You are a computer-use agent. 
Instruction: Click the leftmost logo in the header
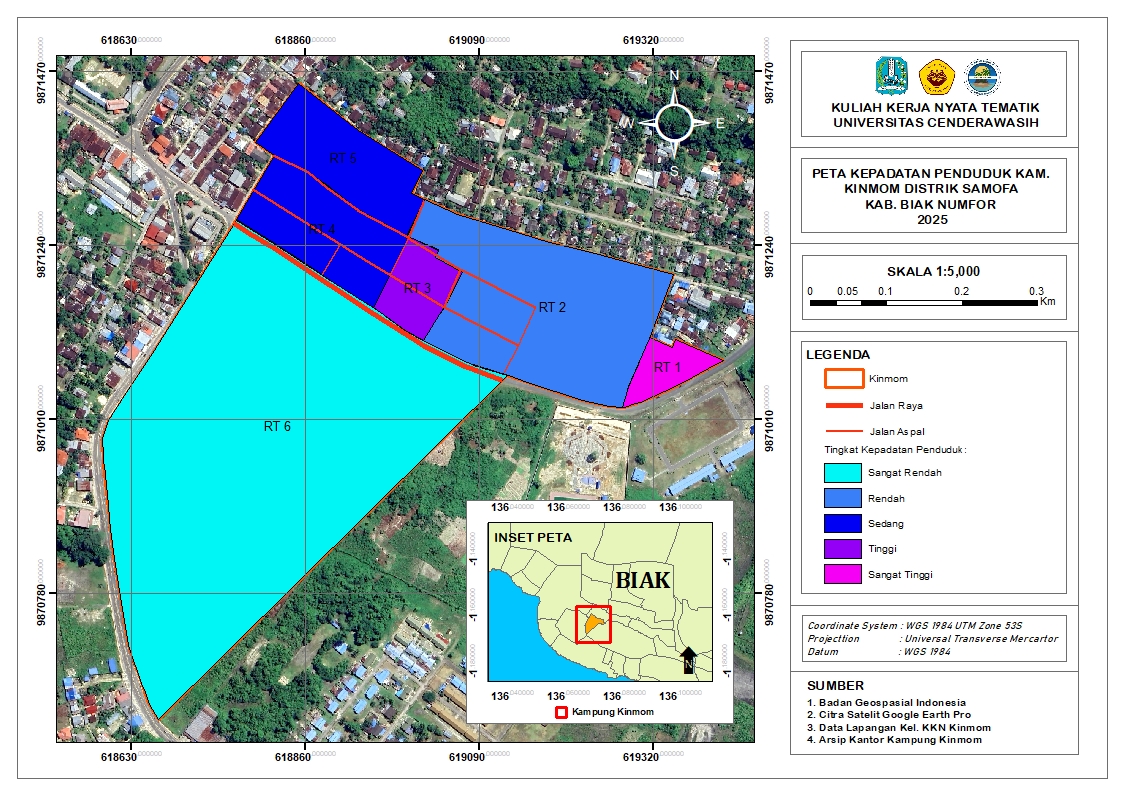891,76
